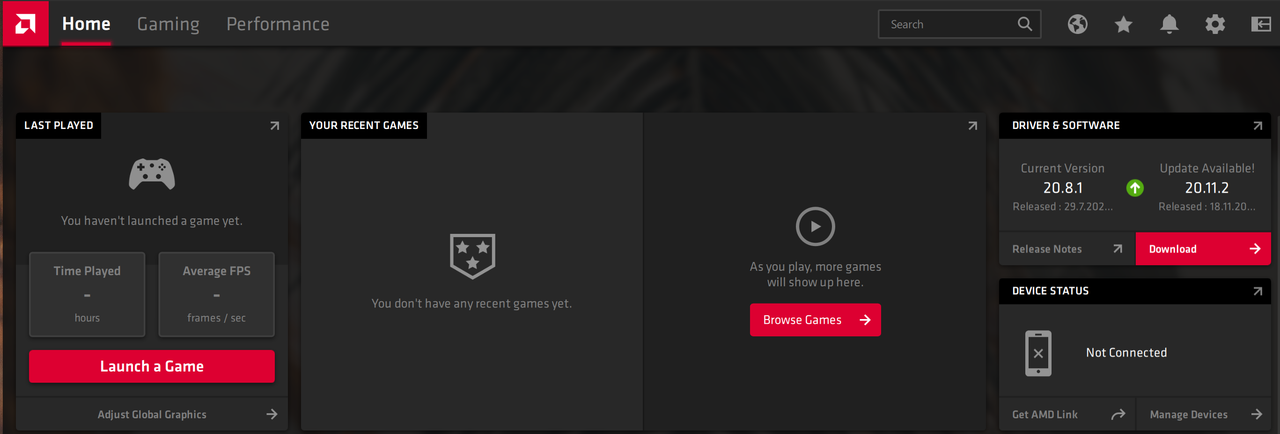Open Adjust Global Graphics

point(152,414)
